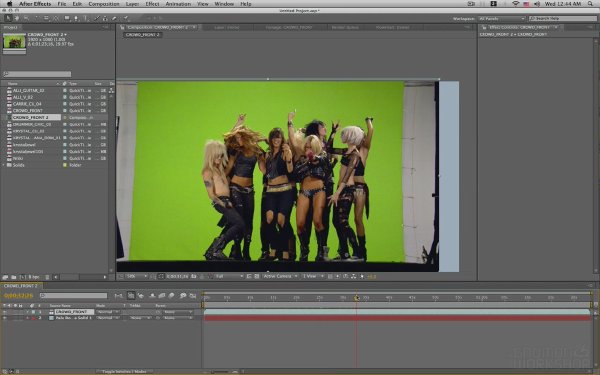Switch to Footage: CROWD_FRONT tab
The image size is (600, 375).
tap(289, 28)
